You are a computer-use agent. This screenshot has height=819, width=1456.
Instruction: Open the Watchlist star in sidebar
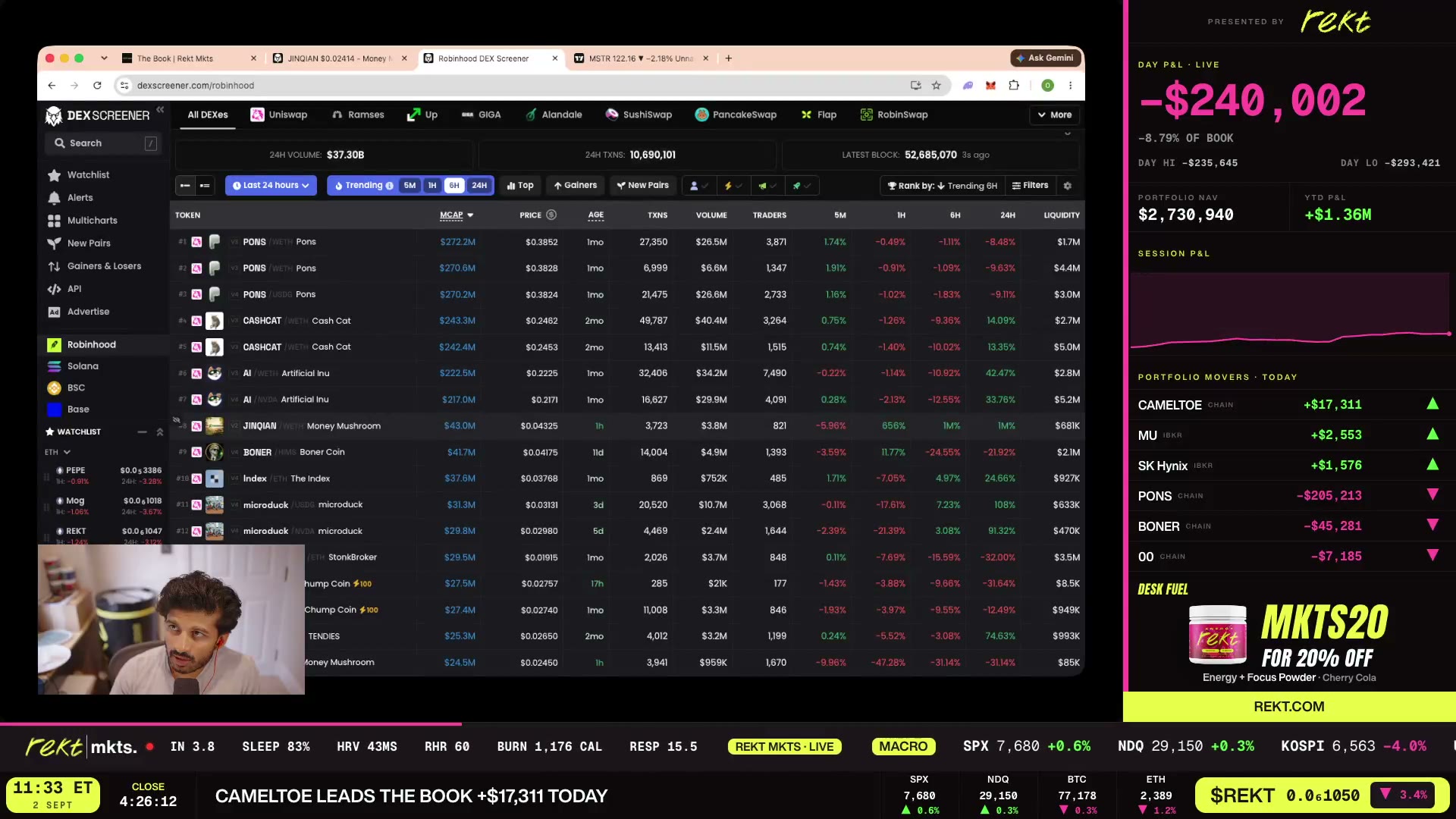tap(55, 175)
